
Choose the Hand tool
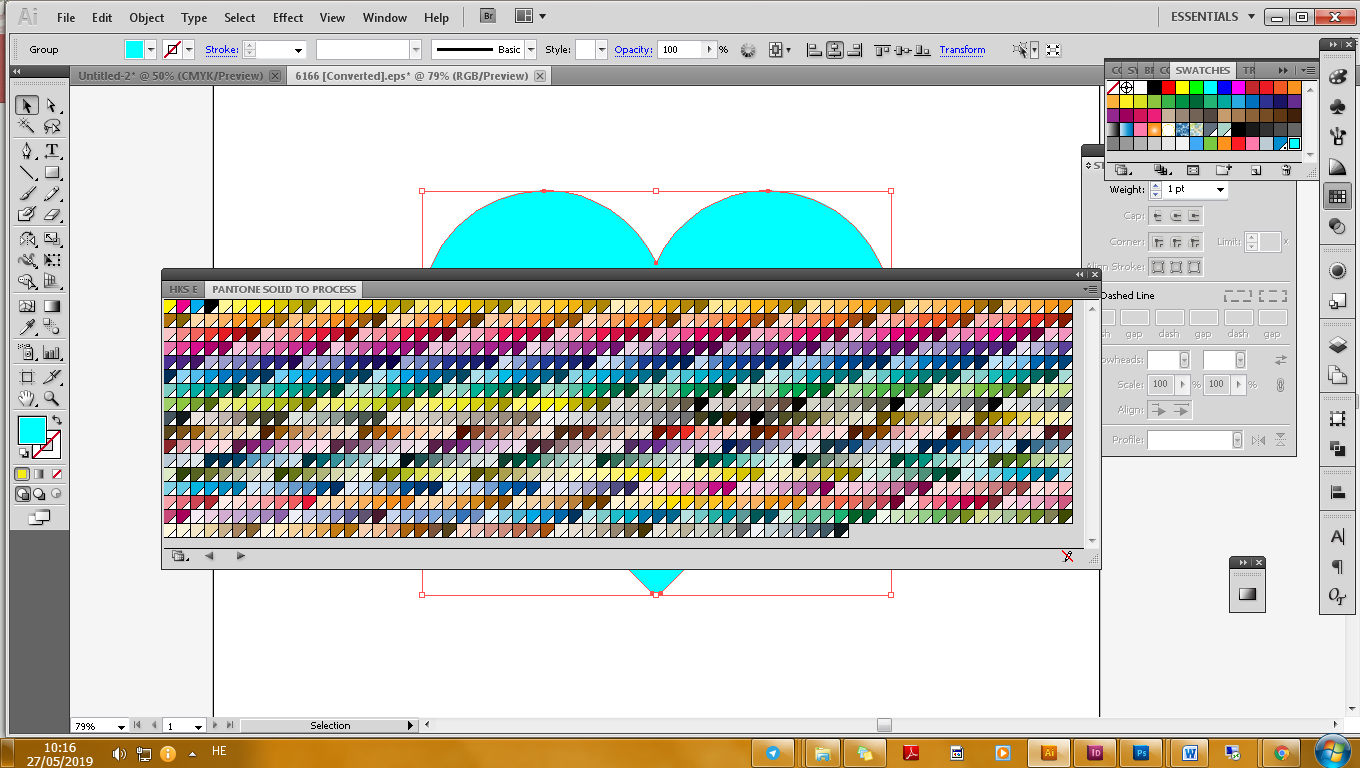[27, 400]
